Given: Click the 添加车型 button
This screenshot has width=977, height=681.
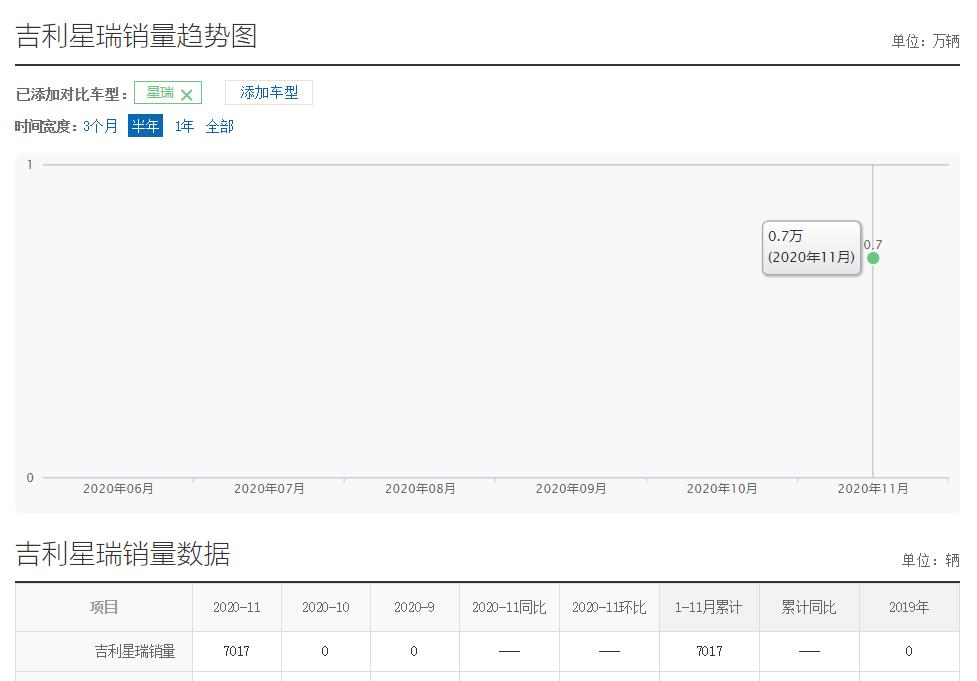Looking at the screenshot, I should pyautogui.click(x=269, y=93).
